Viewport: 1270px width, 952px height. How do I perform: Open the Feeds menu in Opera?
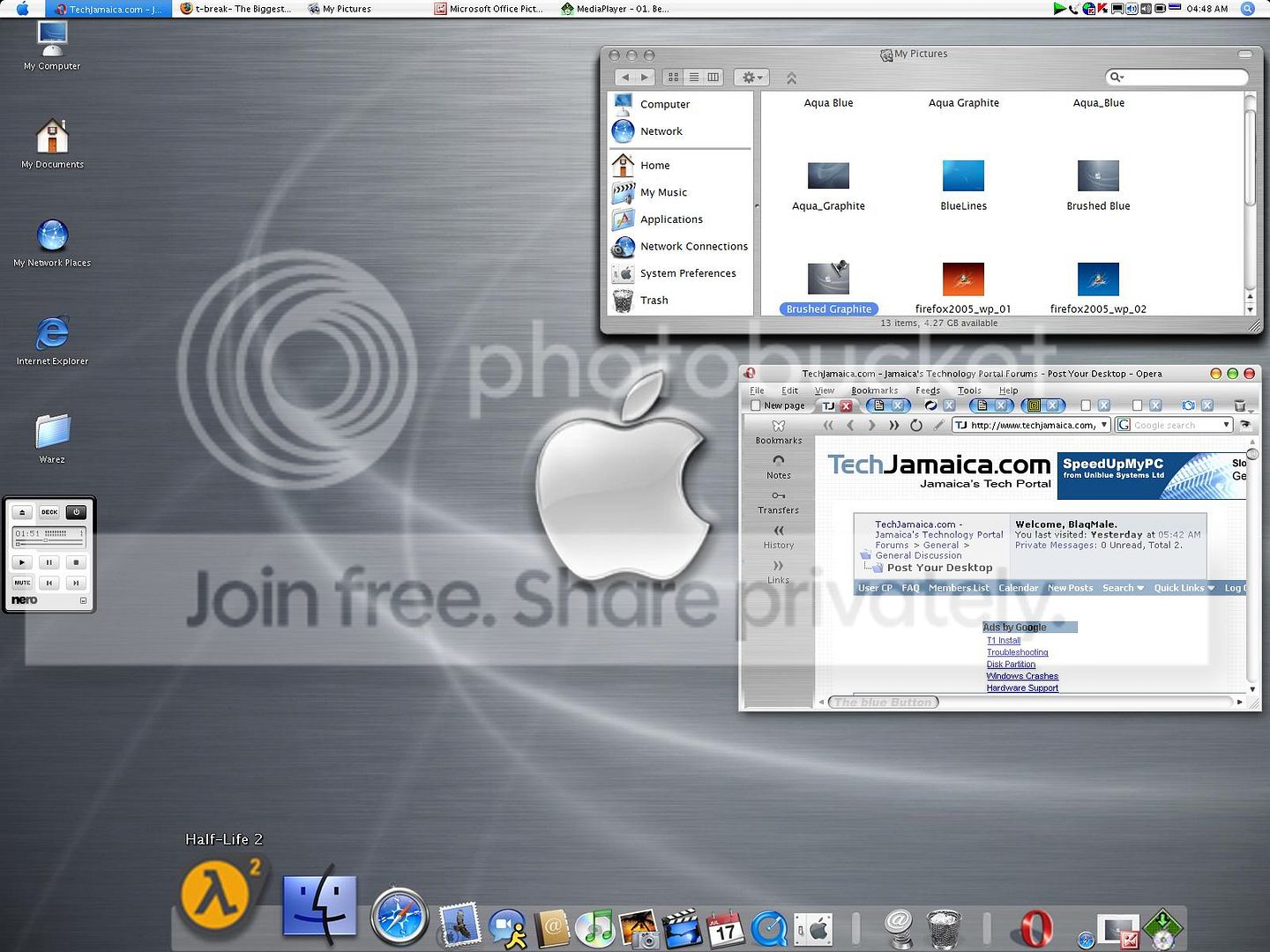click(x=928, y=390)
